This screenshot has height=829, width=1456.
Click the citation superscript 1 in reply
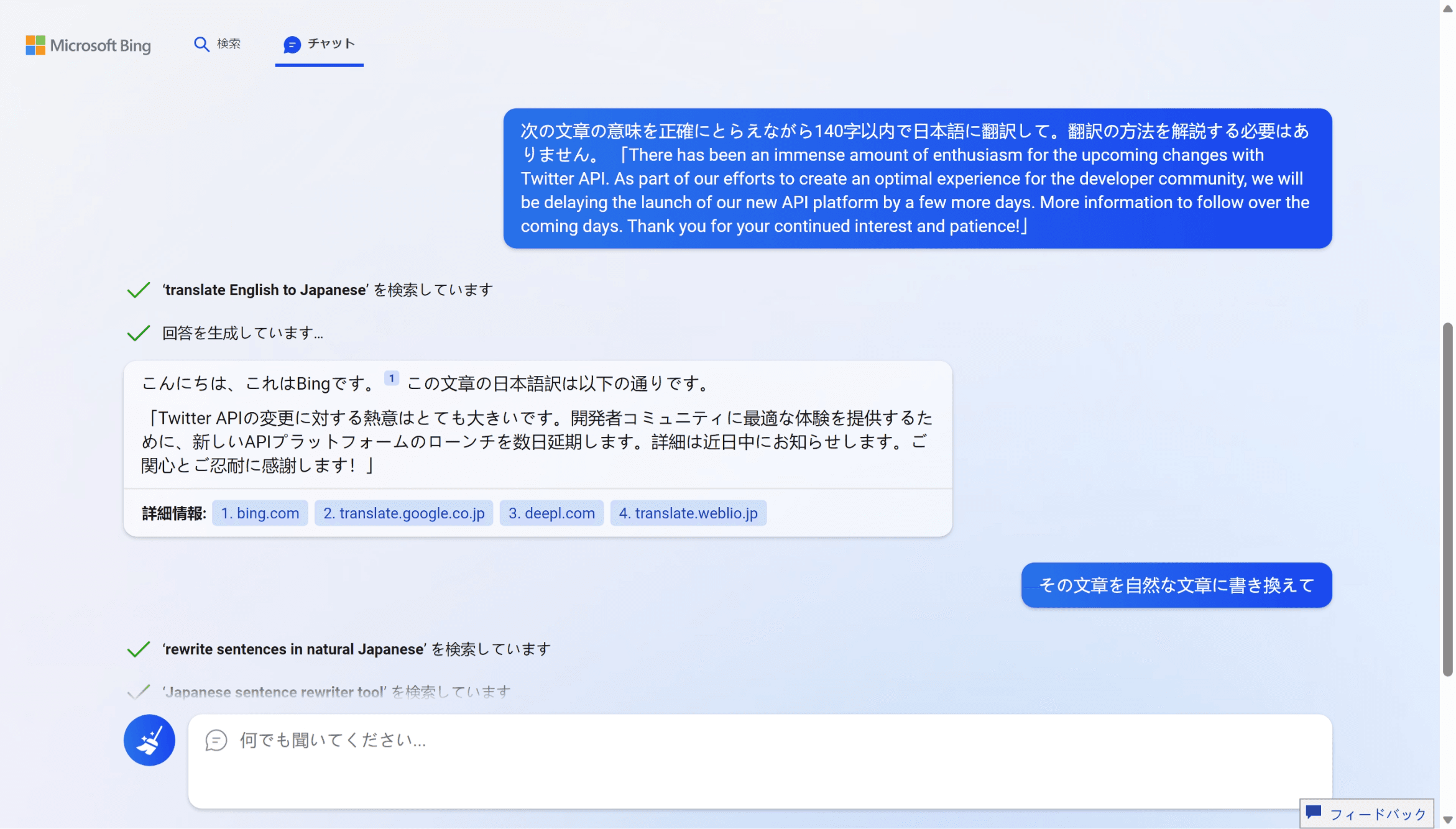(x=391, y=378)
